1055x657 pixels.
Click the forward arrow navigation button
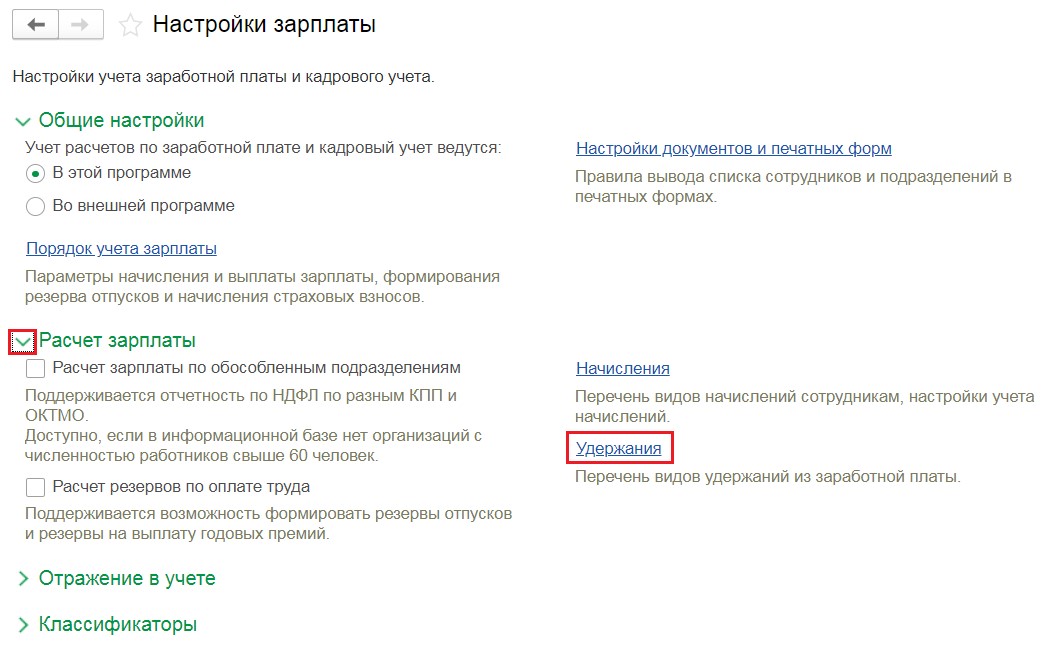[81, 25]
